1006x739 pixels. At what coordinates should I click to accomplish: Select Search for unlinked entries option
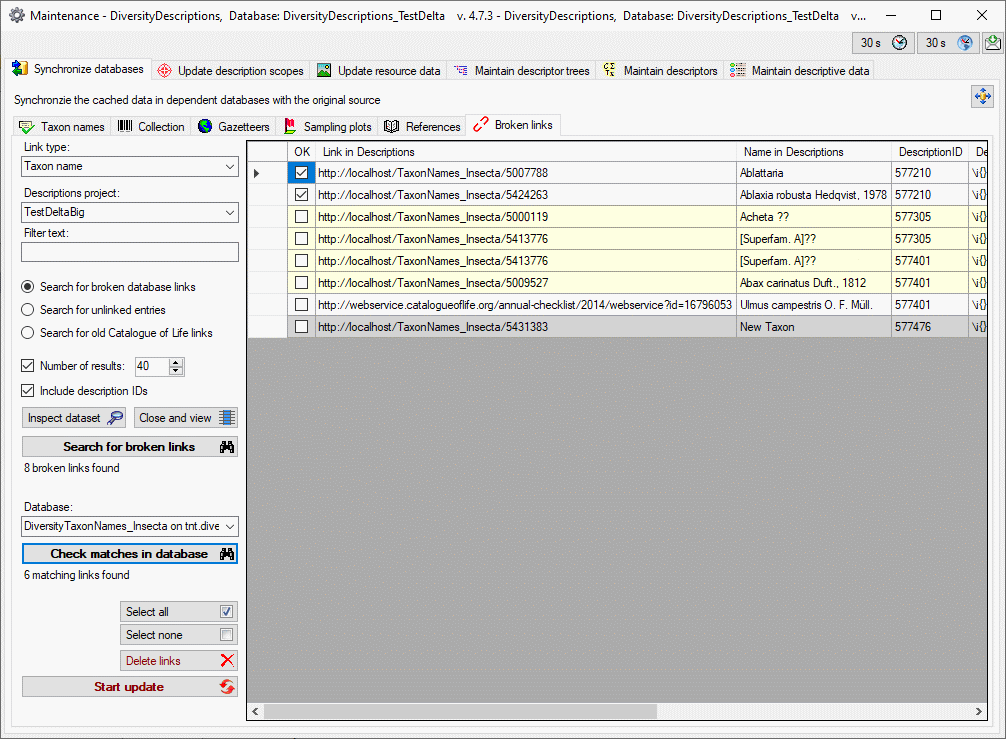29,310
